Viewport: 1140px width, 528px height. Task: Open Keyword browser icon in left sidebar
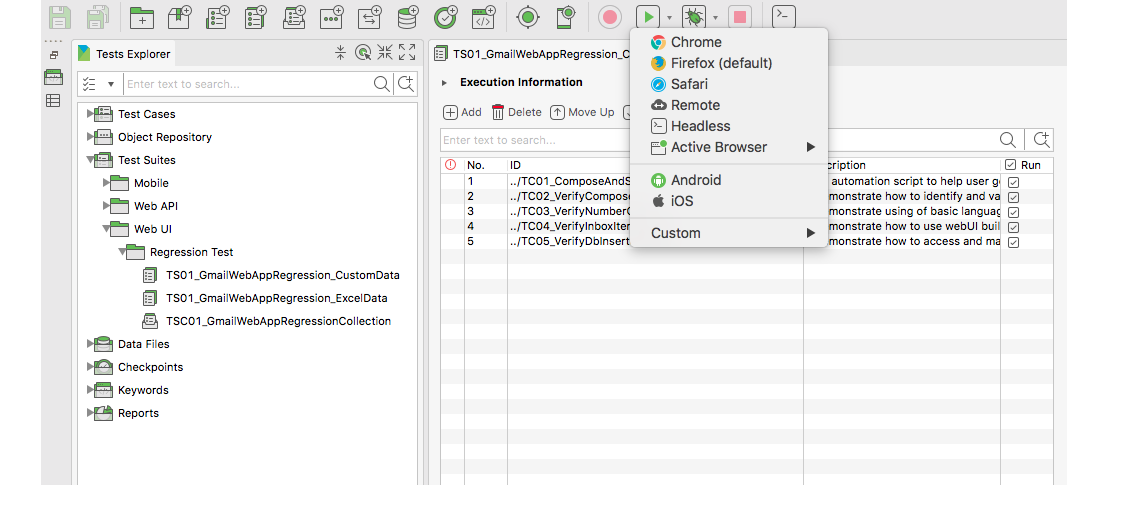53,77
